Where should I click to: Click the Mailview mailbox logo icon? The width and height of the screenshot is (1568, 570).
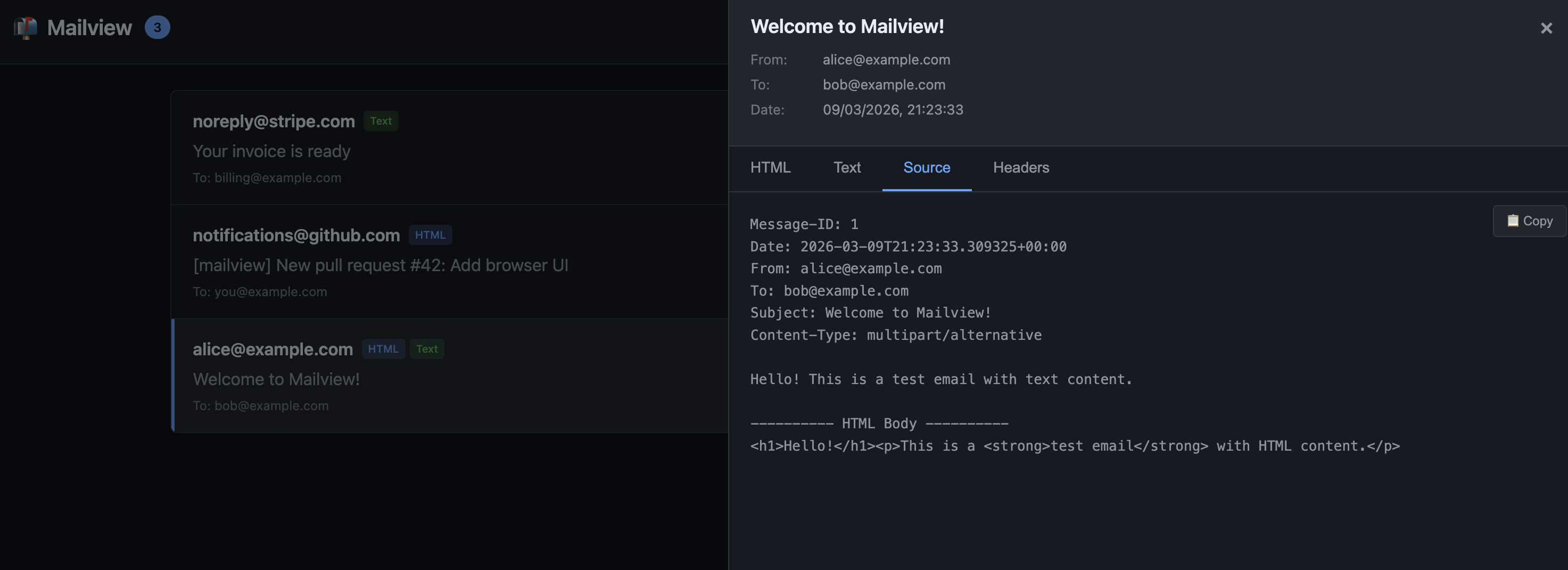26,28
